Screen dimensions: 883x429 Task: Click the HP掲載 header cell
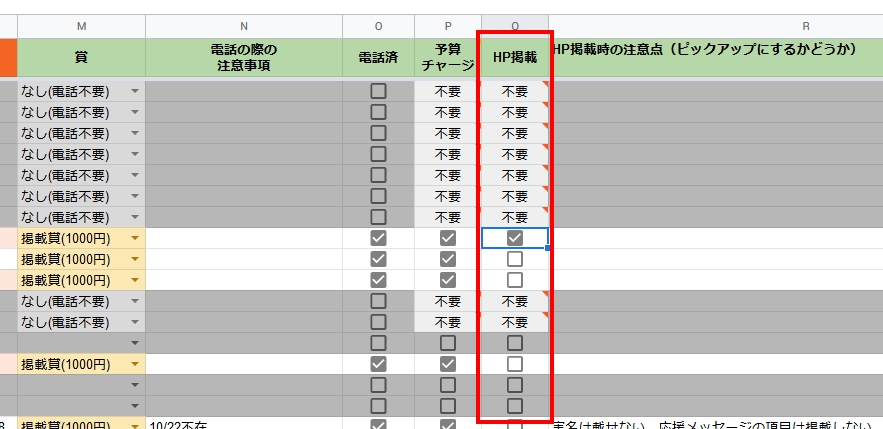(x=514, y=57)
